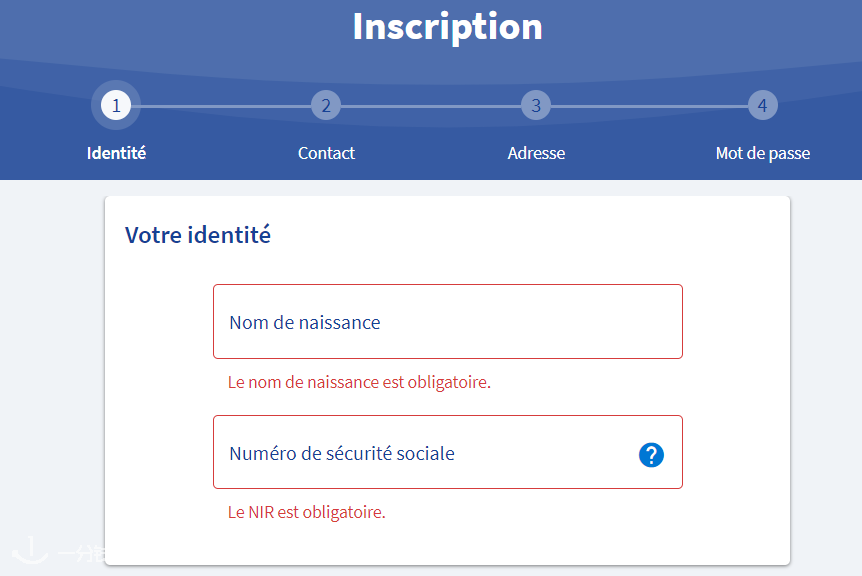Focus the Numéro de sécurité sociale field
Image resolution: width=862 pixels, height=576 pixels.
[x=447, y=452]
